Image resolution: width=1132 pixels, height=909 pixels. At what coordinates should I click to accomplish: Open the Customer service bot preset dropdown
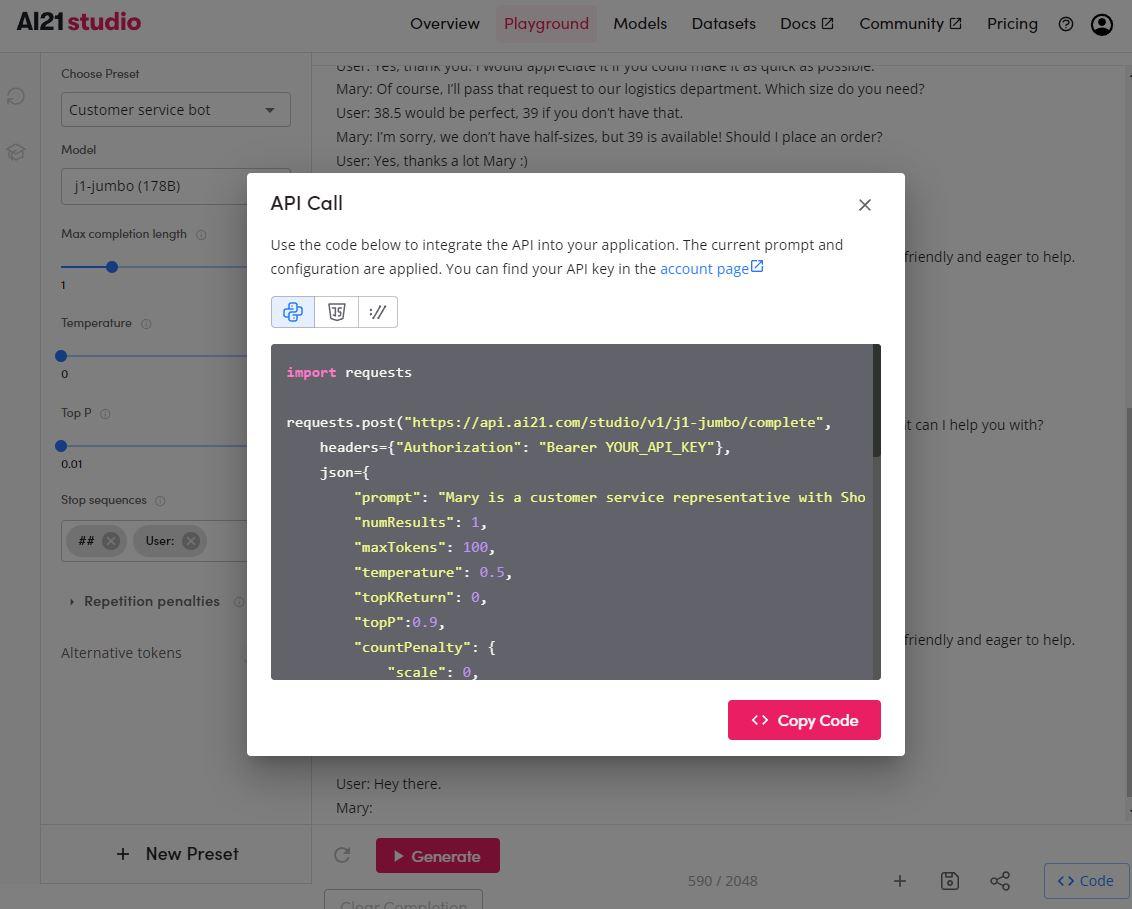coord(175,110)
